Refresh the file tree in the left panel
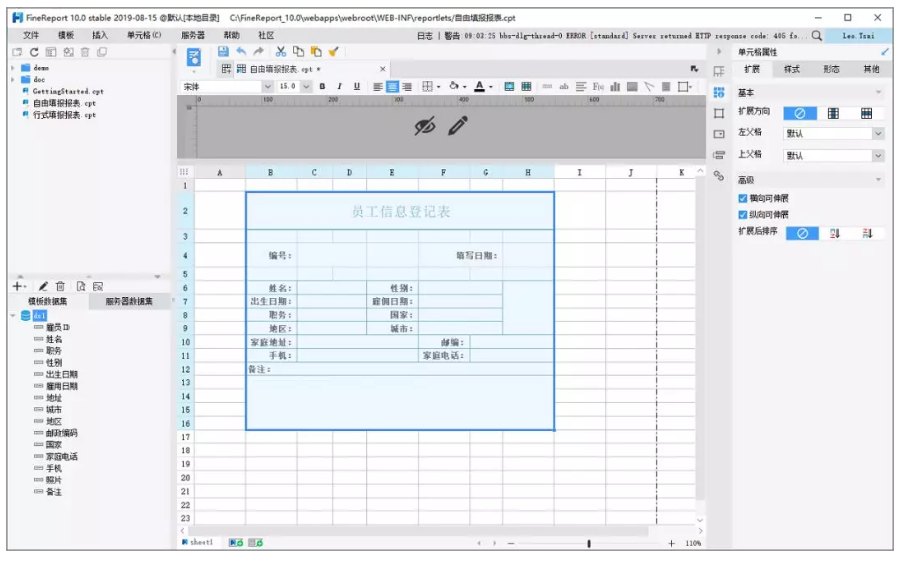 (34, 52)
